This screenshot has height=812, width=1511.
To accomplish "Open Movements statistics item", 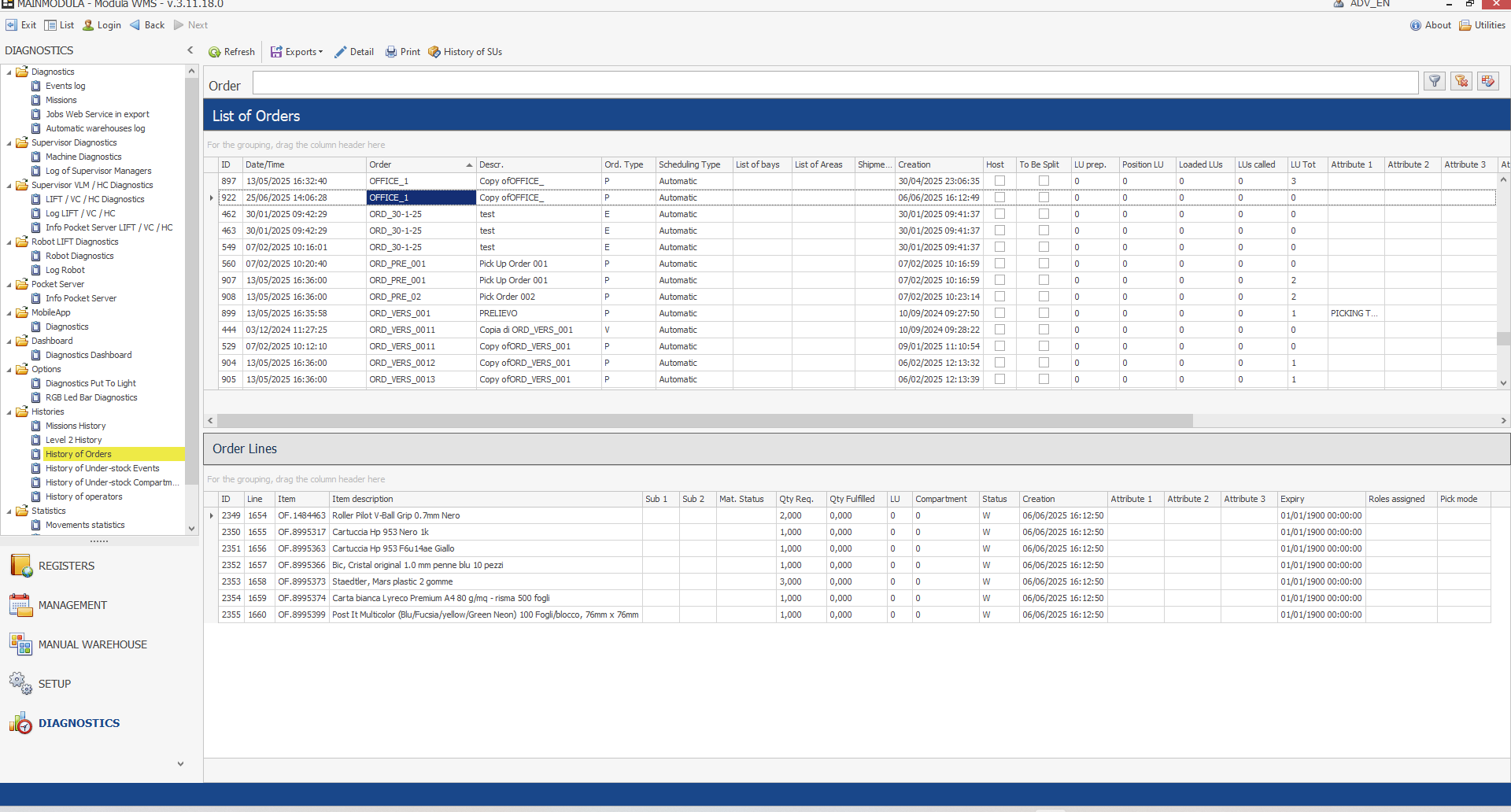I will tap(85, 525).
